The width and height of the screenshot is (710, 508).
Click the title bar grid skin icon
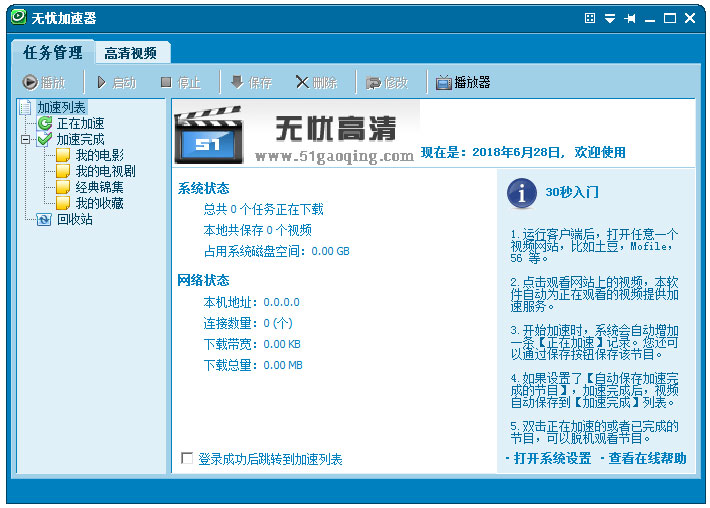590,18
